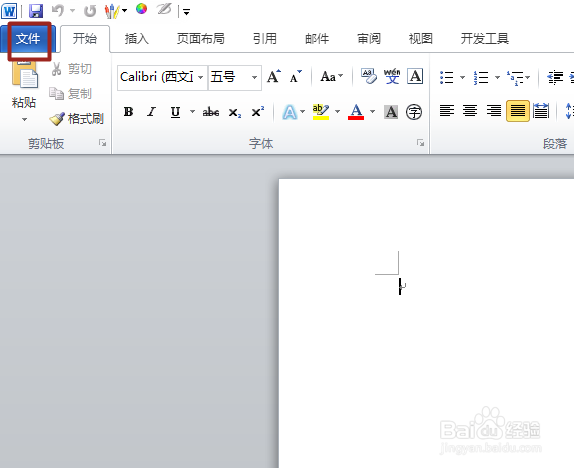Image resolution: width=574 pixels, height=468 pixels.
Task: Toggle the highlighted Justify alignment
Action: pyautogui.click(x=518, y=111)
